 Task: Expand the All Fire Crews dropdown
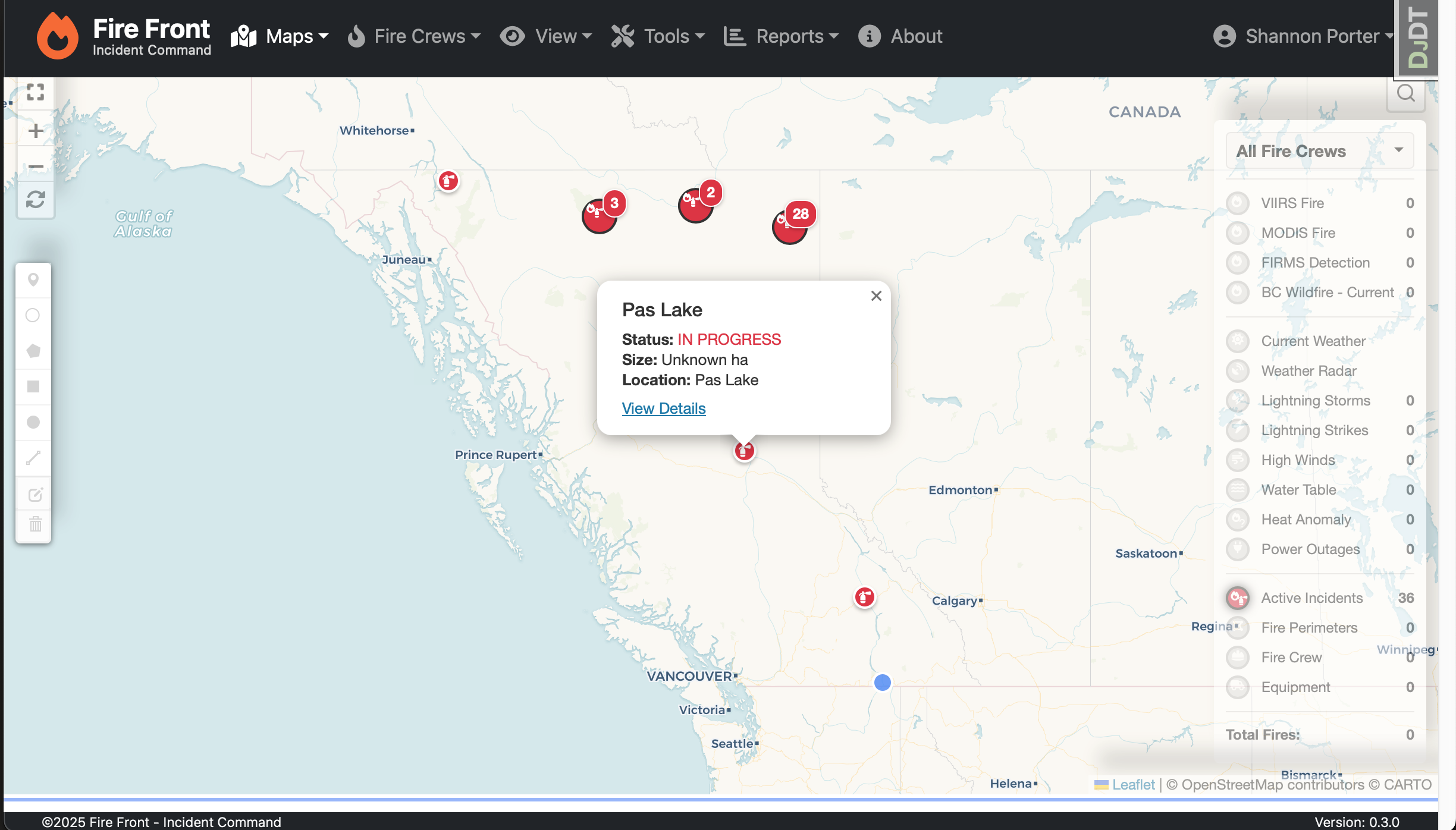(1319, 151)
